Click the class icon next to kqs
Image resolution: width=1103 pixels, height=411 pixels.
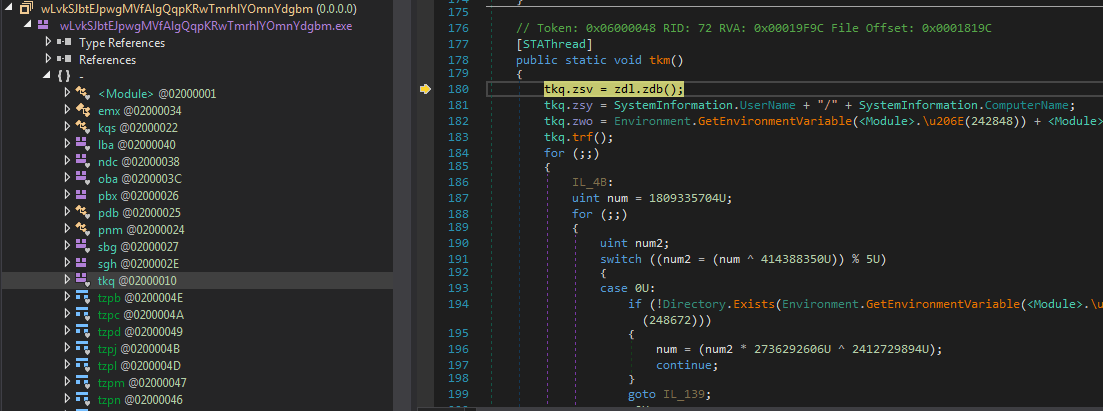pyautogui.click(x=83, y=127)
